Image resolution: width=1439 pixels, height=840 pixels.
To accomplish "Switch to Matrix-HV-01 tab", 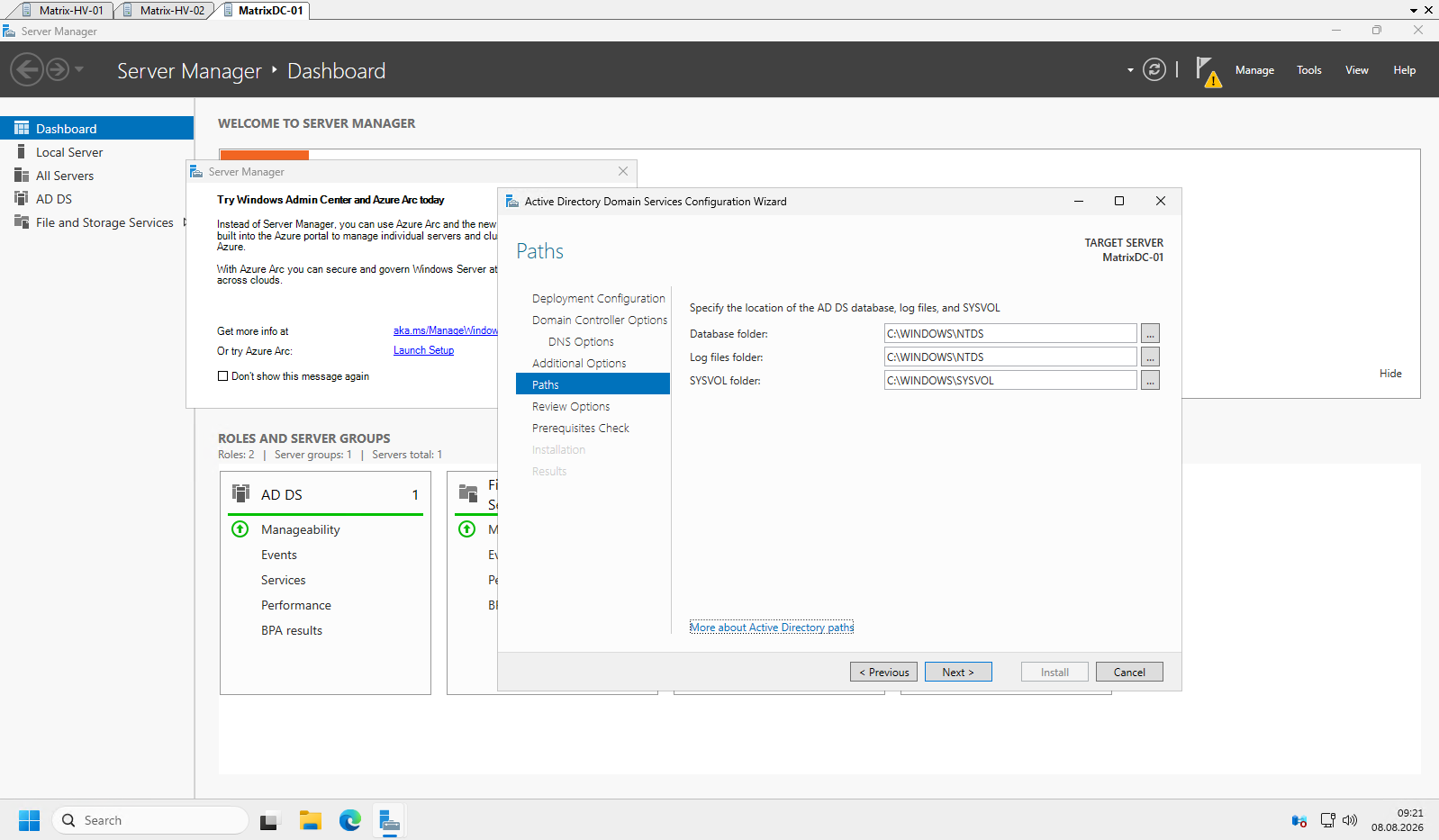I will click(x=63, y=10).
